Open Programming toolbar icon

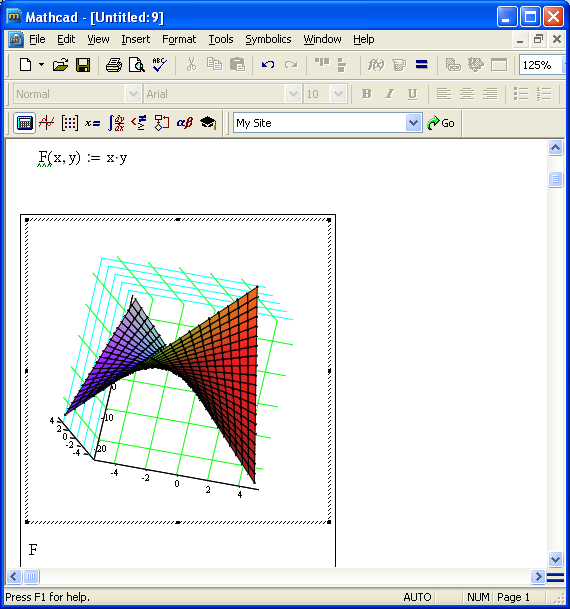click(162, 123)
